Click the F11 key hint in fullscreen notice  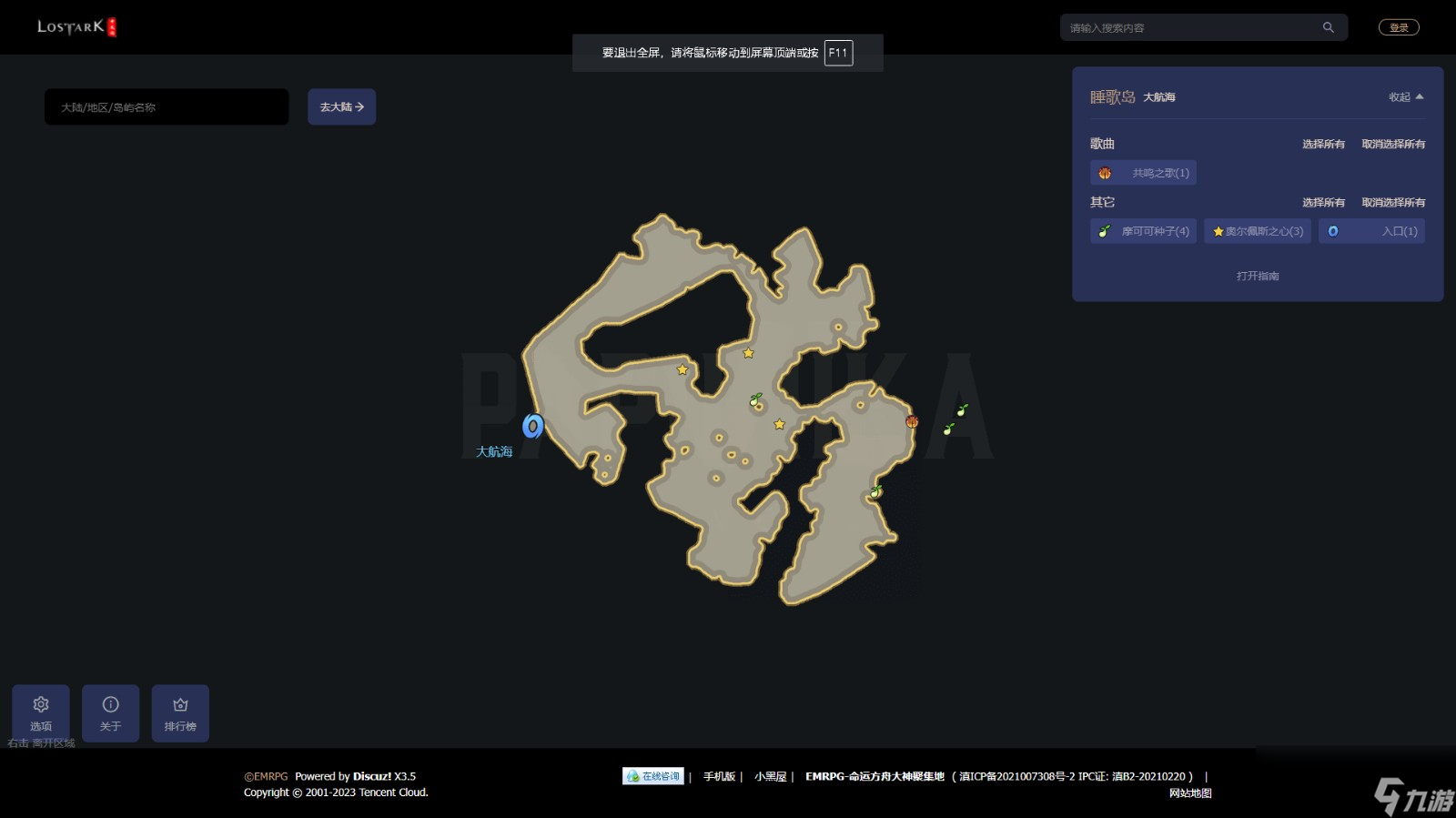point(838,53)
